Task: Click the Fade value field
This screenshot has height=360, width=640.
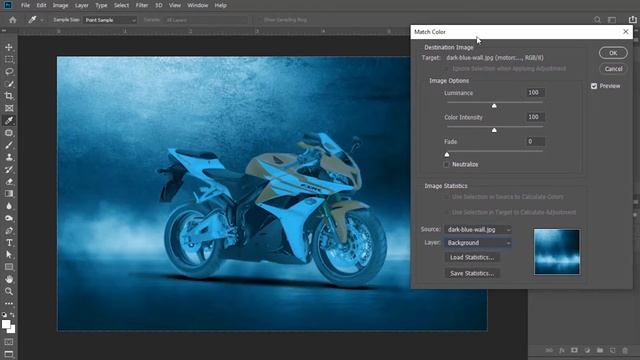Action: pyautogui.click(x=535, y=142)
